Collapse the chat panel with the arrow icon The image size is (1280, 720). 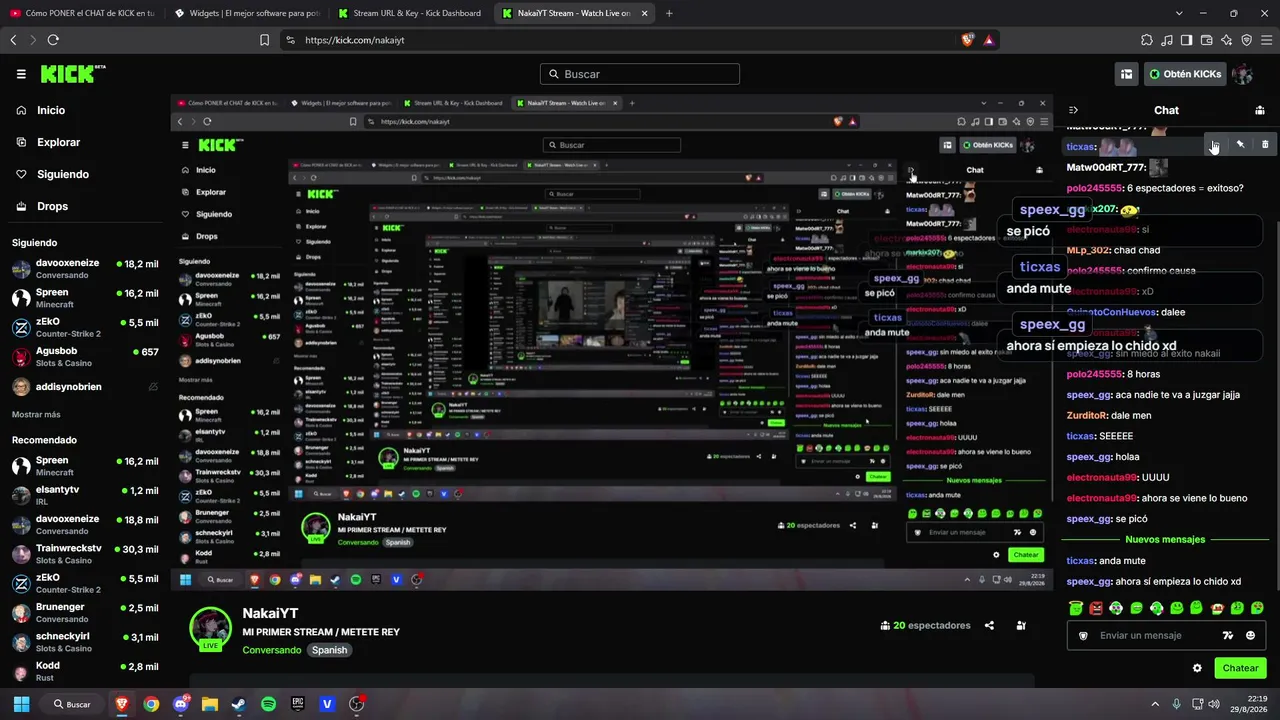point(1073,110)
